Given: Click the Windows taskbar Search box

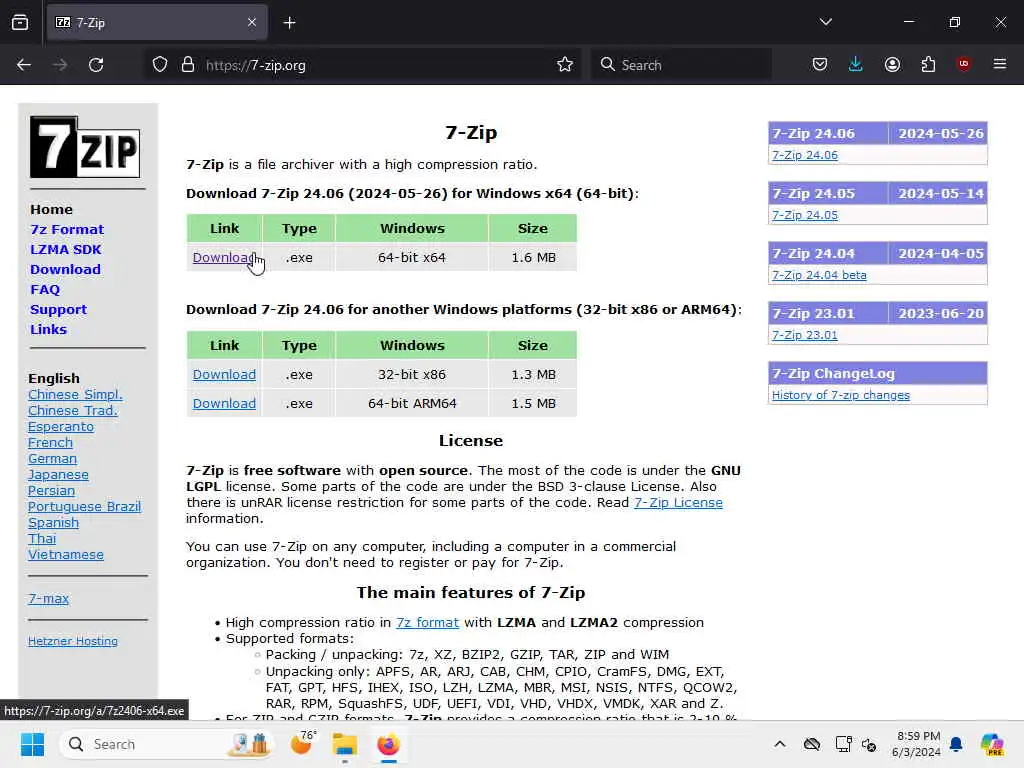Looking at the screenshot, I should click(168, 744).
